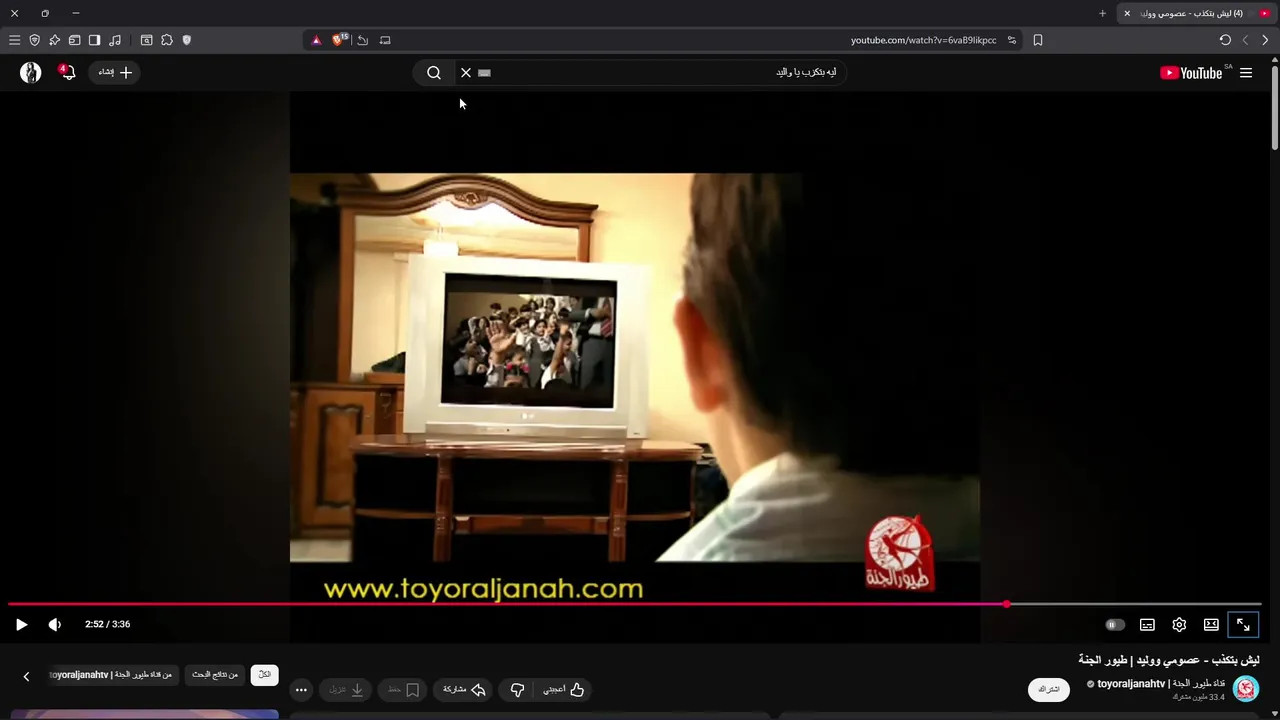Navigate forward with the right browser arrow
Screen dimensions: 1280x720
pyautogui.click(x=1266, y=40)
